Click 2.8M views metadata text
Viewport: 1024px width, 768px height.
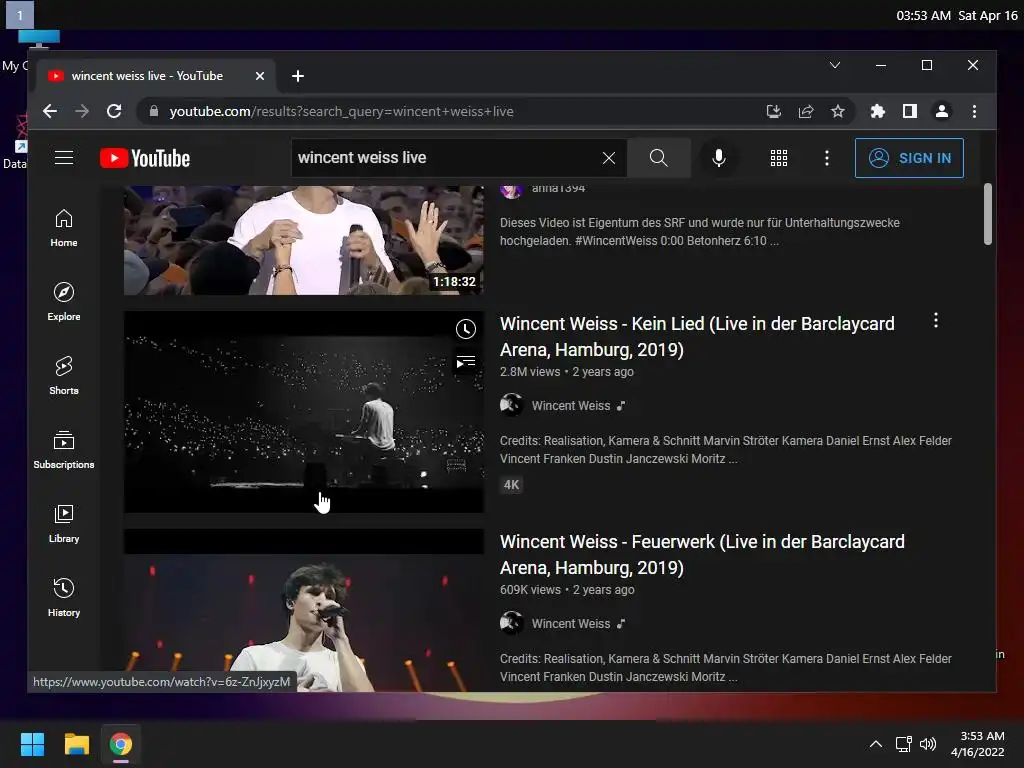(530, 372)
